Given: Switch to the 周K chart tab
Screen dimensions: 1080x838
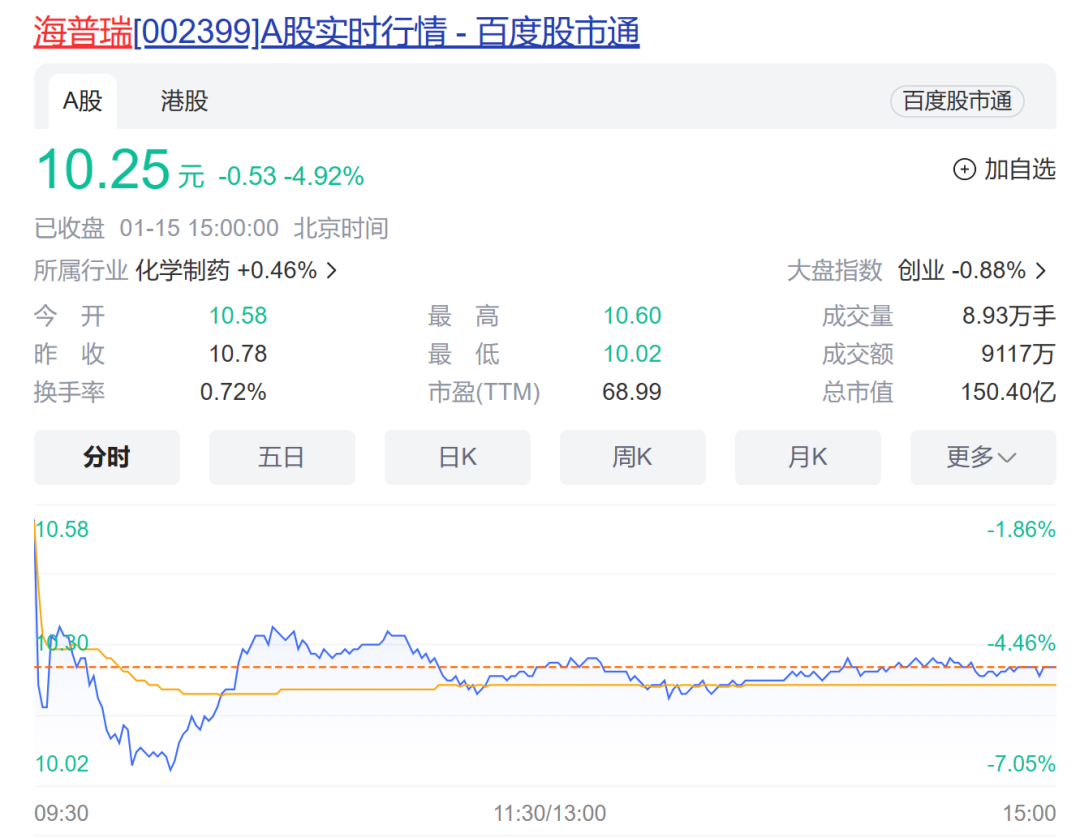Looking at the screenshot, I should pyautogui.click(x=632, y=457).
